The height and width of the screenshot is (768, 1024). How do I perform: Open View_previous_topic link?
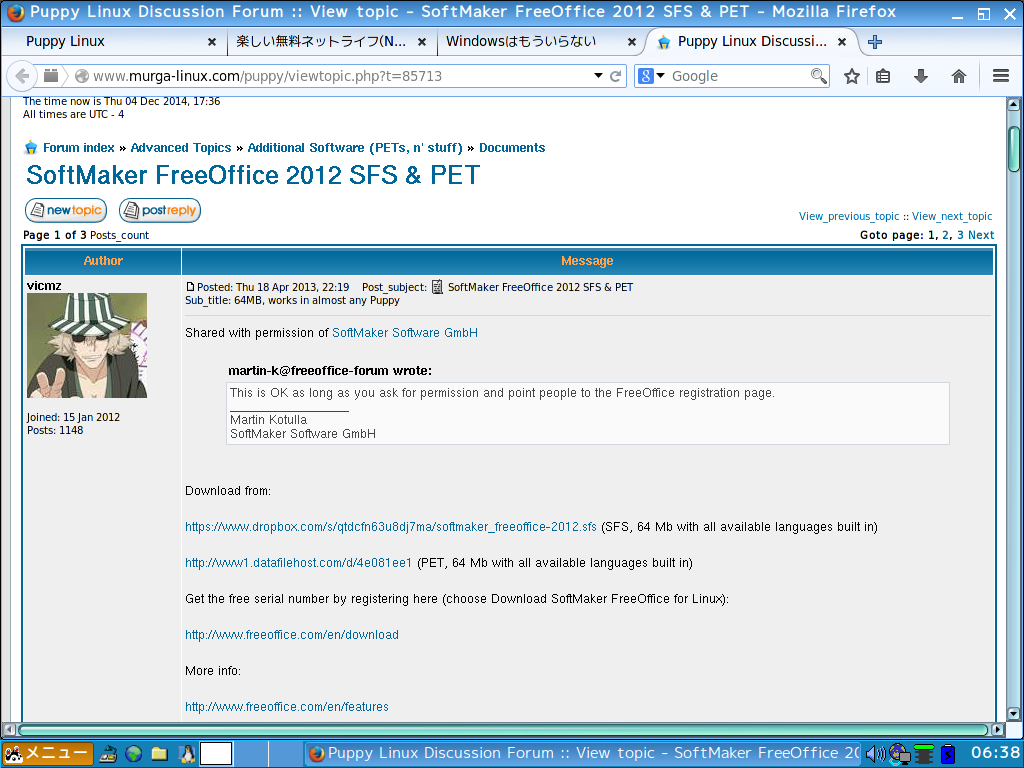(x=849, y=216)
